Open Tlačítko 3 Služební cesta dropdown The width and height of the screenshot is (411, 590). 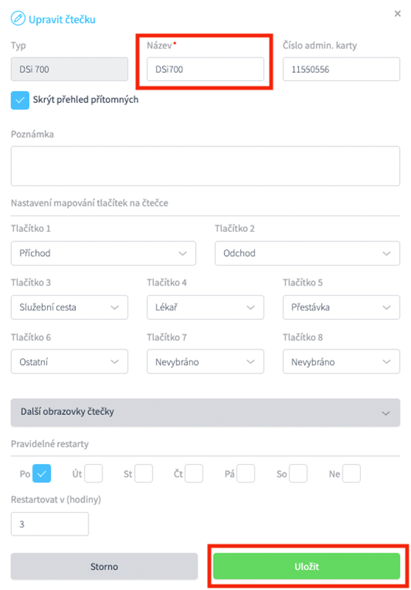69,307
